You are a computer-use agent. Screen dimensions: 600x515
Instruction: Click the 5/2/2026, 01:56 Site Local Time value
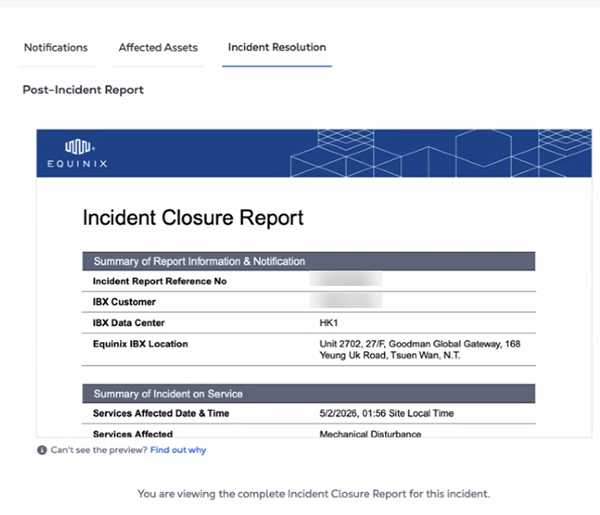(x=386, y=413)
